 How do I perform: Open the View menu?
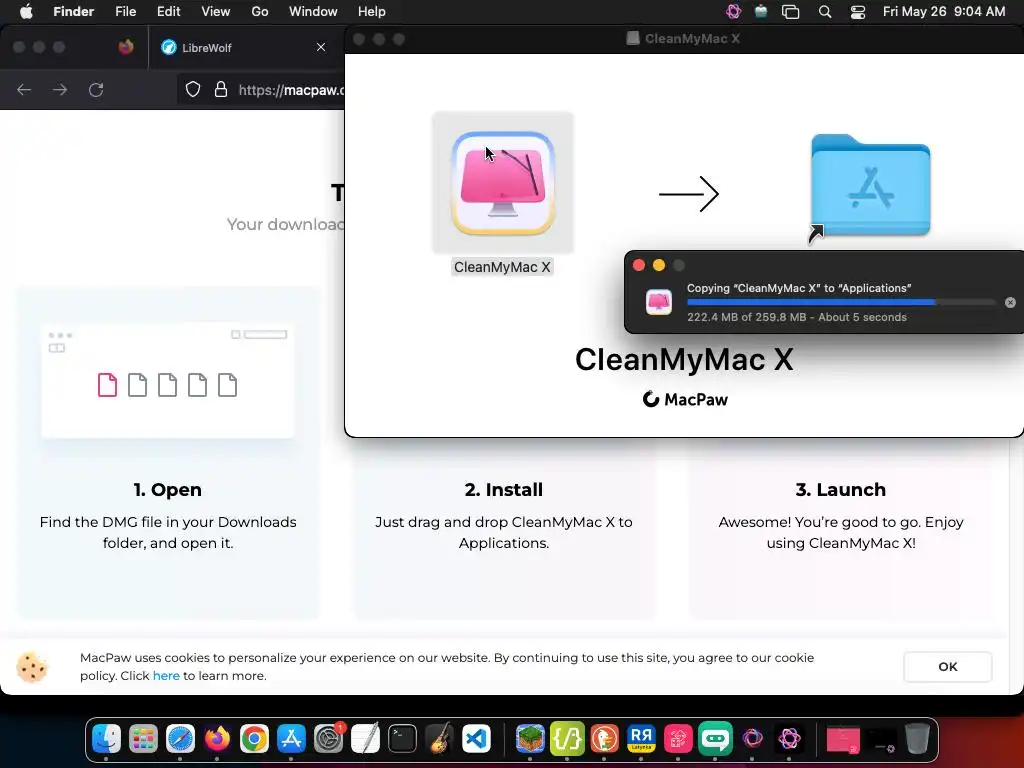[216, 11]
